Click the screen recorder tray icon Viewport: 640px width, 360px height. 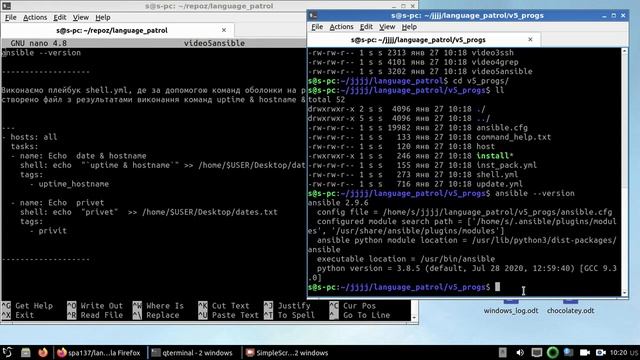(x=600, y=353)
